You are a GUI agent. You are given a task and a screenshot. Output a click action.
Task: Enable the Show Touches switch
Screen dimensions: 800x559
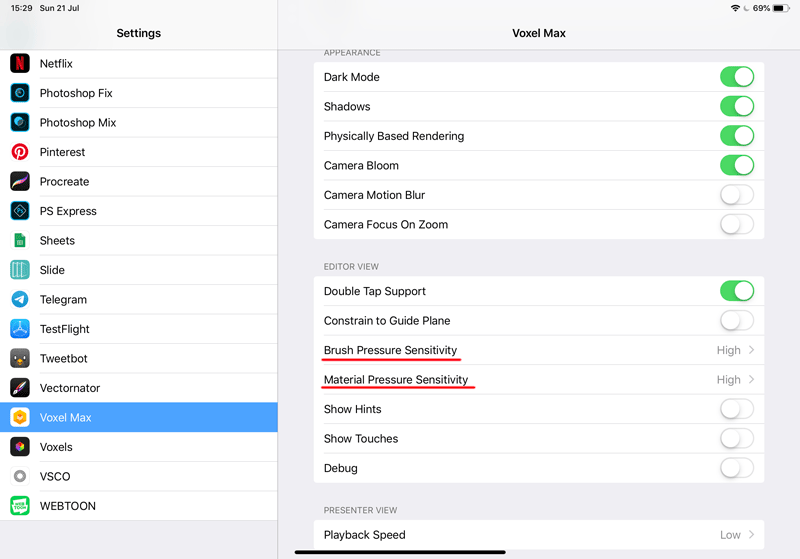point(737,439)
